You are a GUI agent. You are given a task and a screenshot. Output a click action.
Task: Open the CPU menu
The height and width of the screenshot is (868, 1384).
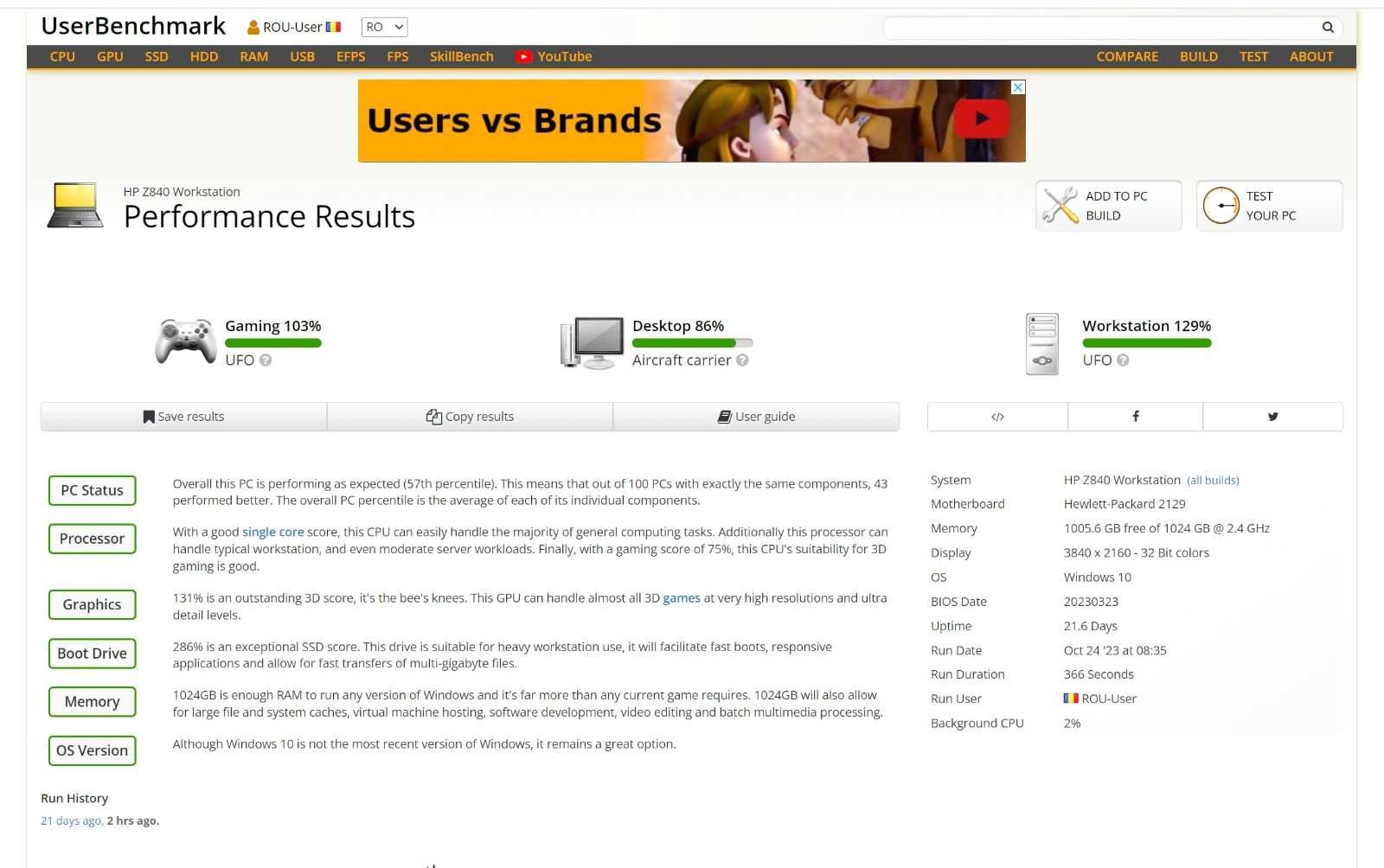click(62, 57)
